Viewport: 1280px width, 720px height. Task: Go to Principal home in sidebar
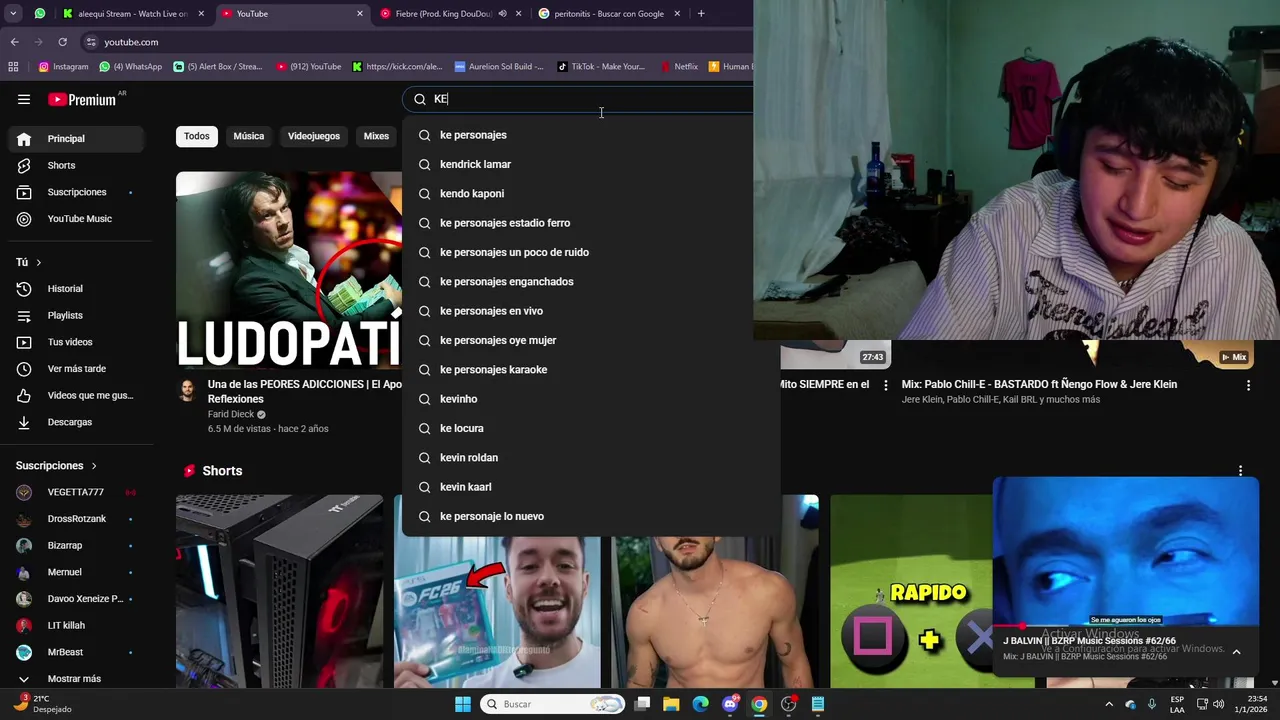76,139
